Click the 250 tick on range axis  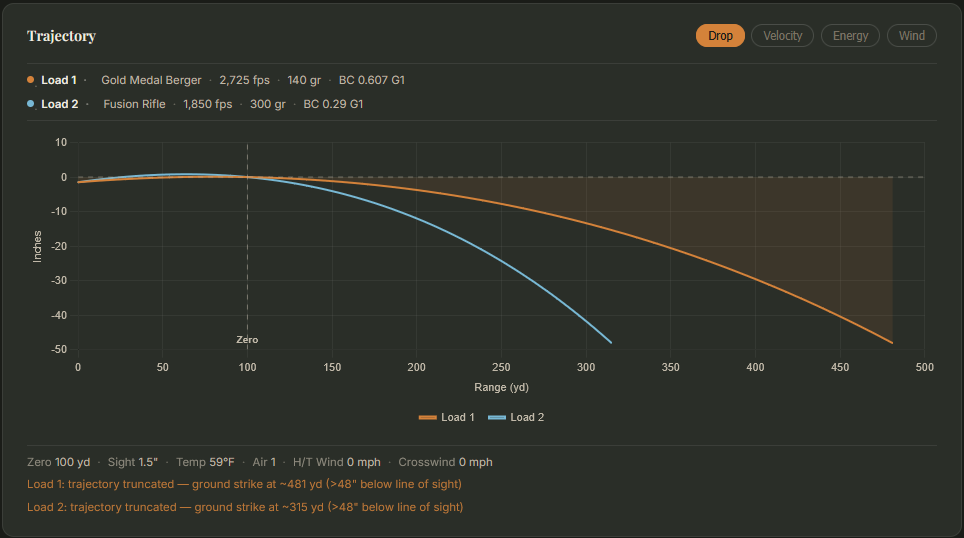click(x=501, y=367)
